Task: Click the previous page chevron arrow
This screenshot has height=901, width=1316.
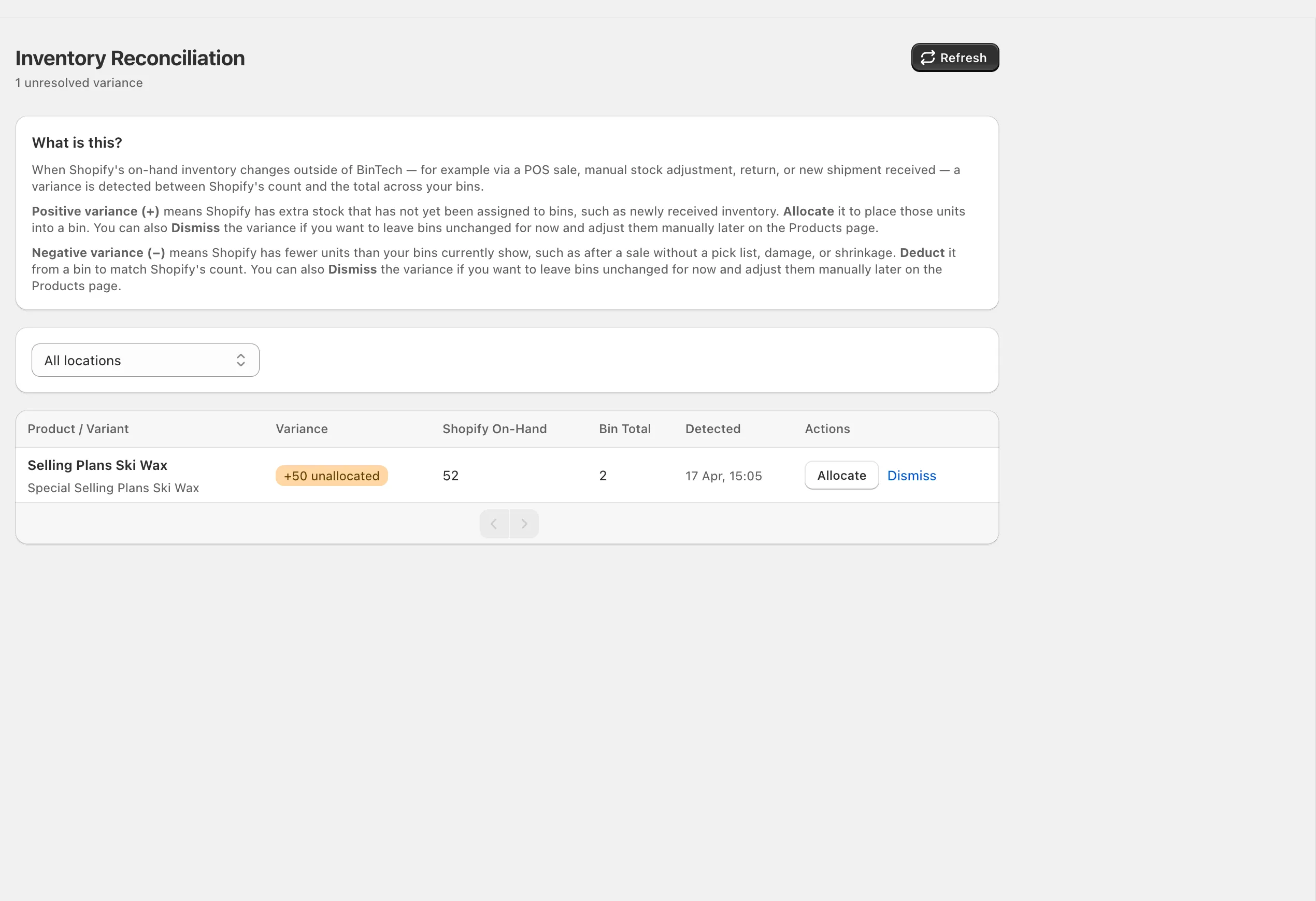Action: click(x=494, y=523)
